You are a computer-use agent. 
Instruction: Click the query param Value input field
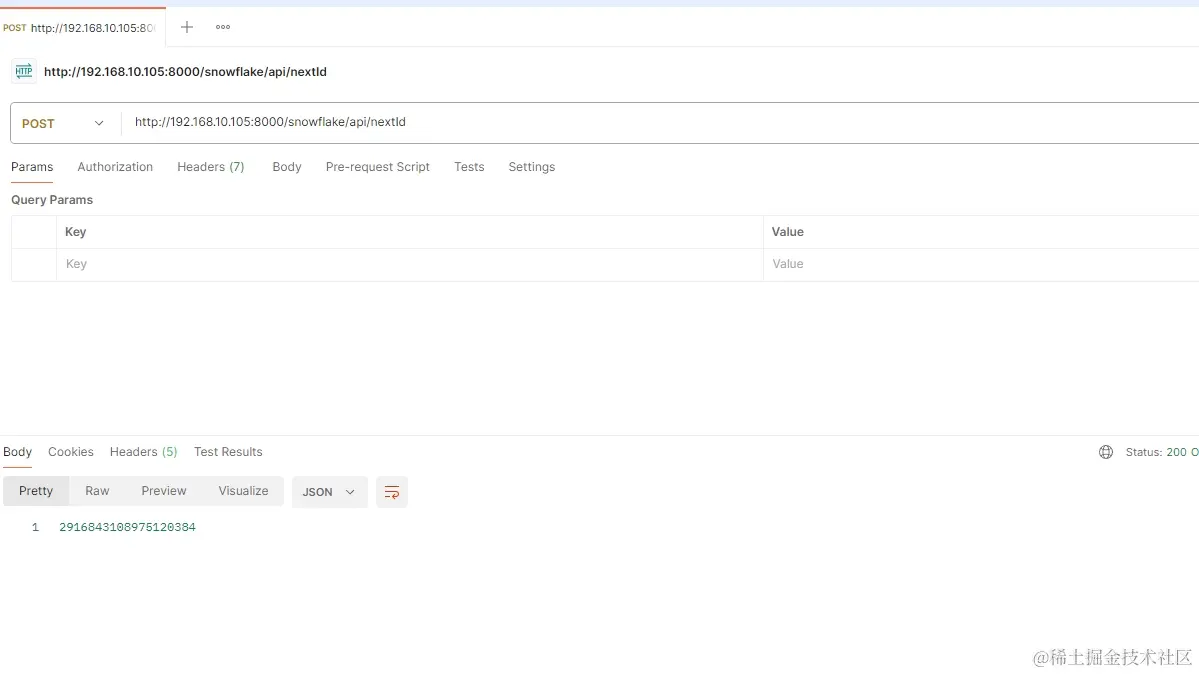[981, 264]
